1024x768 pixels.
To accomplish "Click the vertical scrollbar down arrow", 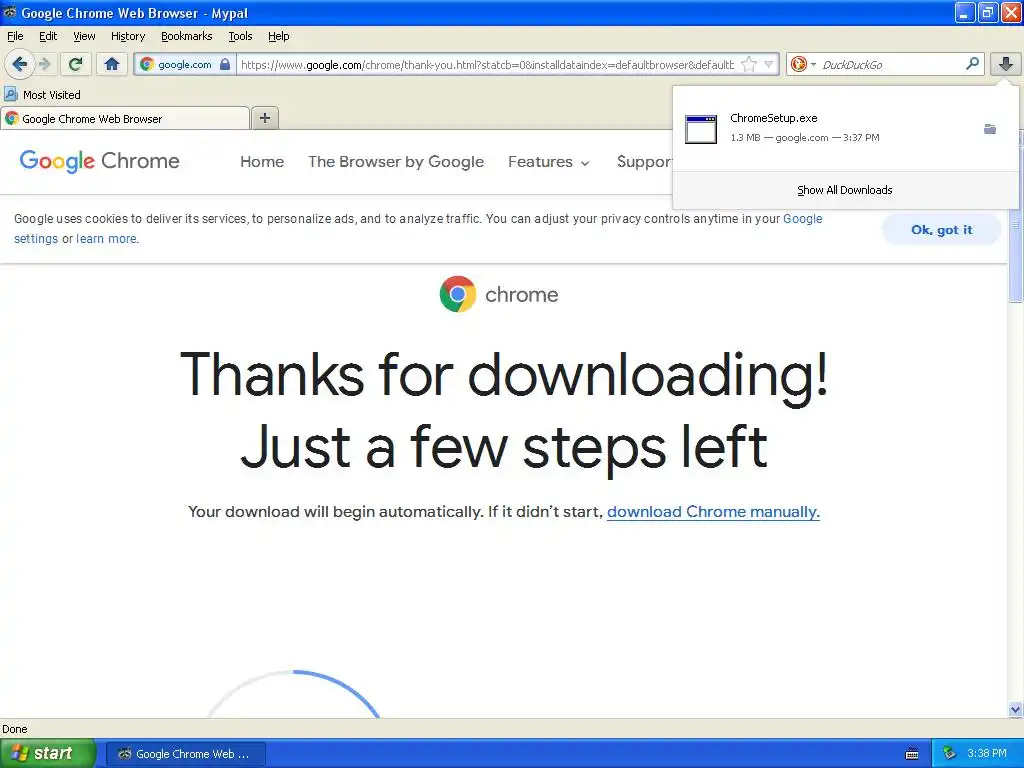I will [1015, 710].
